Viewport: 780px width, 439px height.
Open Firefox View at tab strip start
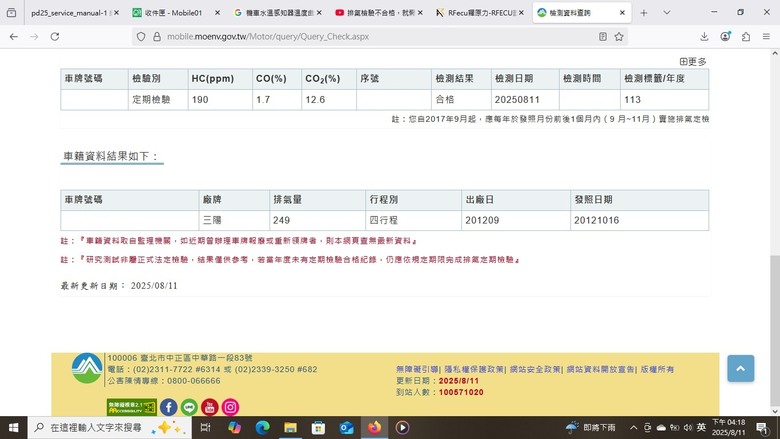(11, 12)
